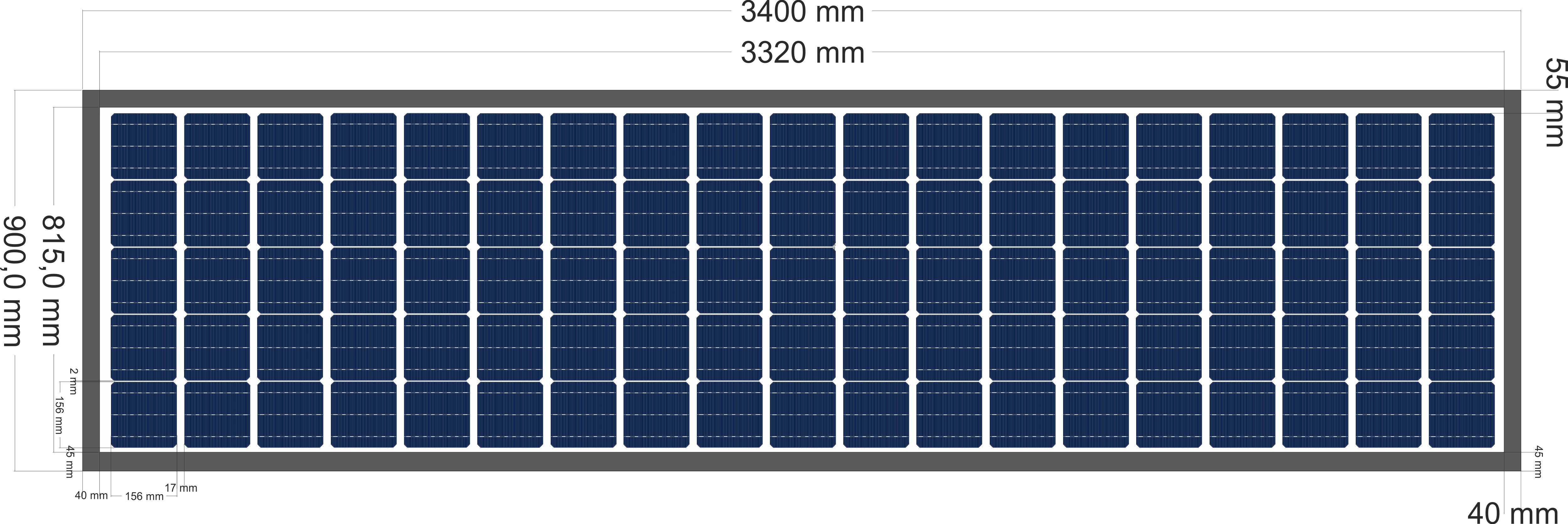Click the gray bottom frame bar
Viewport: 1568px width, 524px height.
(x=791, y=461)
